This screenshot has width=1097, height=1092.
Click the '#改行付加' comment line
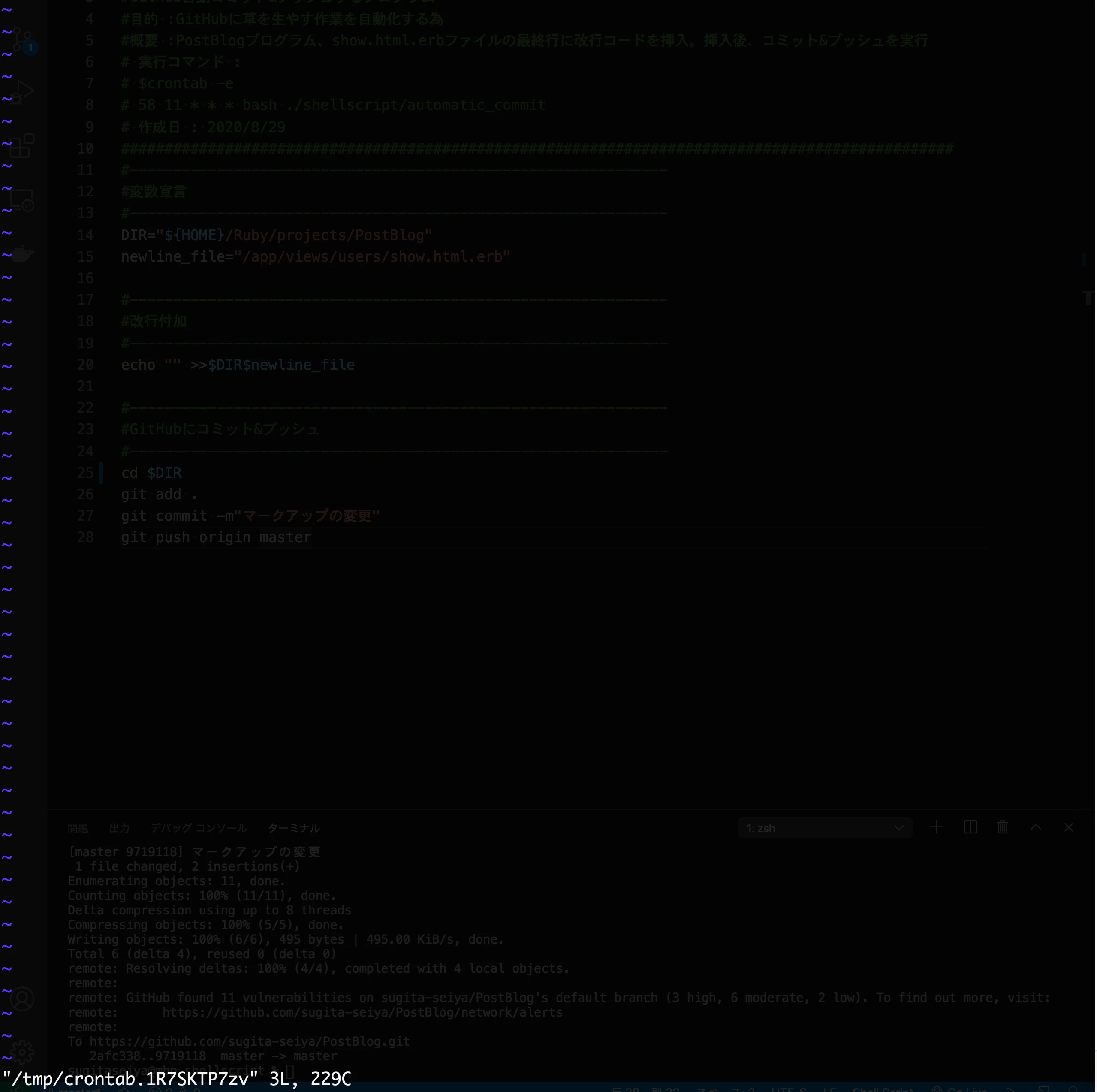click(153, 321)
